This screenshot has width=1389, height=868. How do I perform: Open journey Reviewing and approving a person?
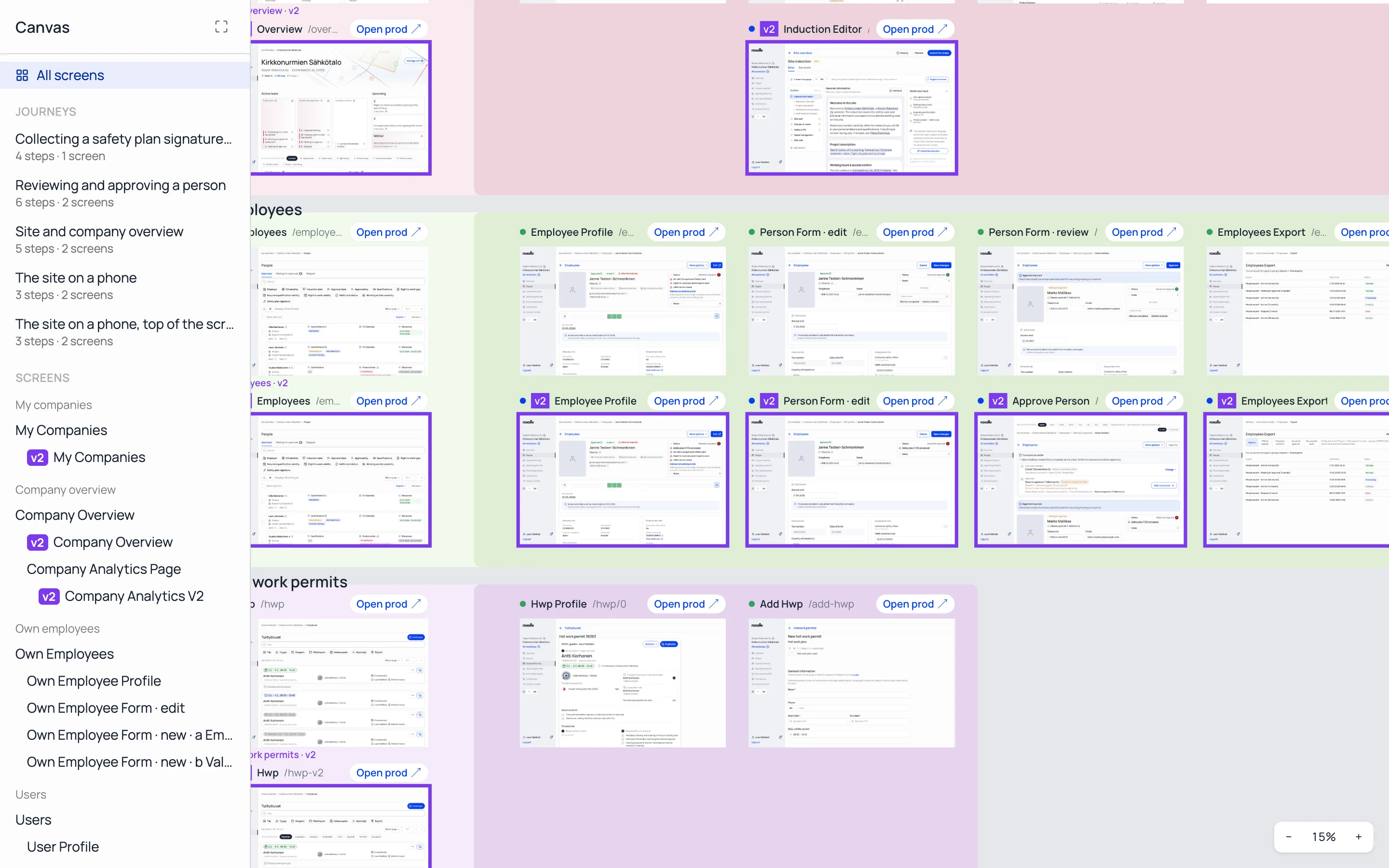pos(124,193)
